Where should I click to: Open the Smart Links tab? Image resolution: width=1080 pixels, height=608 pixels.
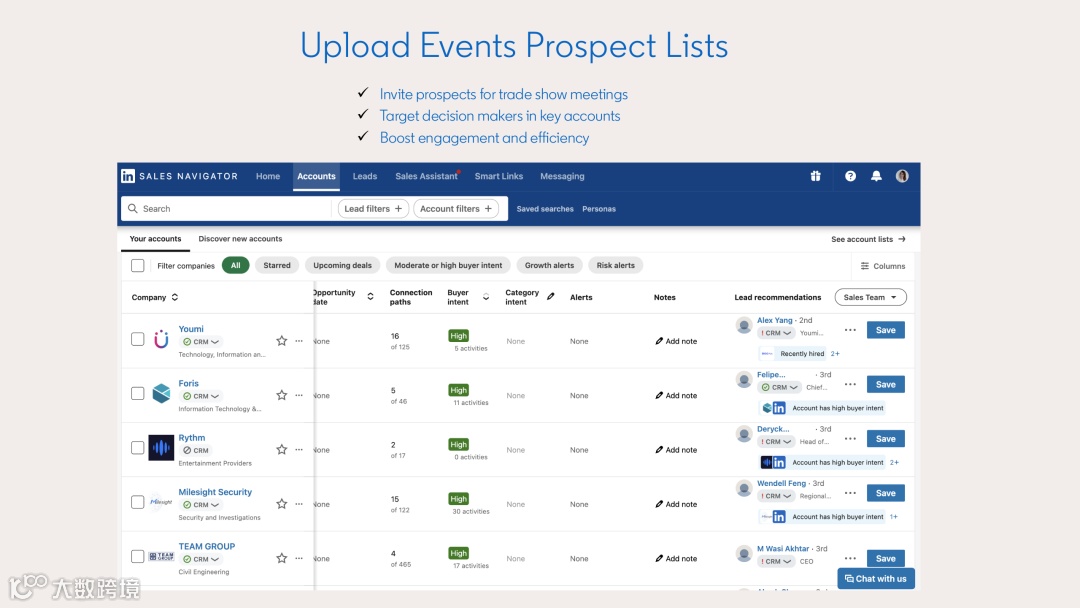coord(499,176)
